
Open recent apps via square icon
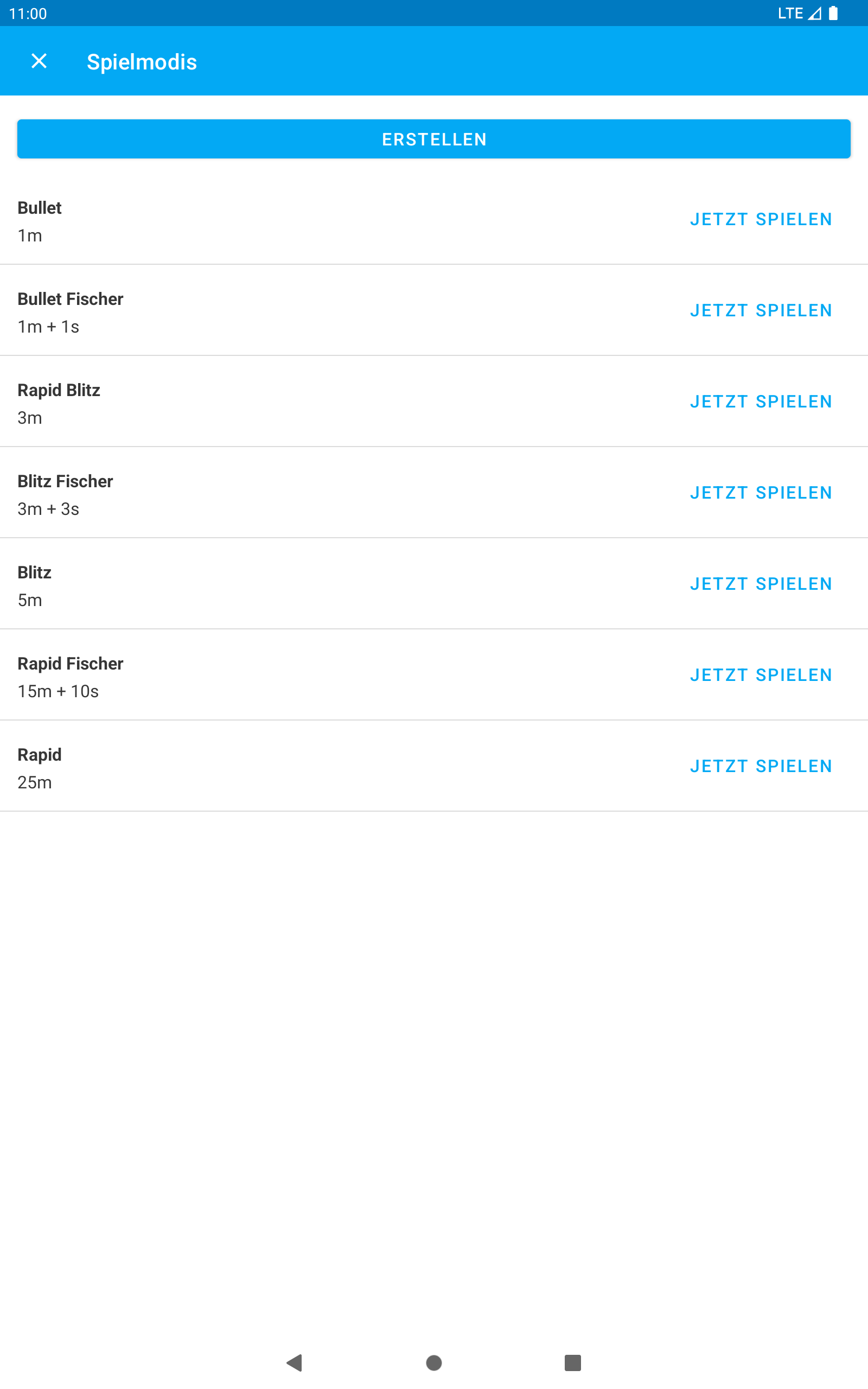click(x=573, y=1362)
